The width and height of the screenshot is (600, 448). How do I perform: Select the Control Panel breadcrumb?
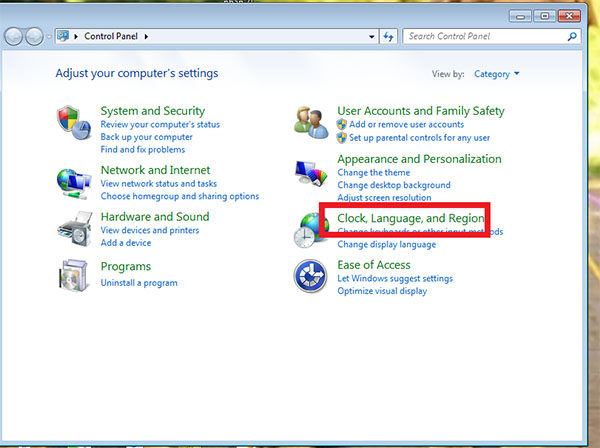point(111,36)
